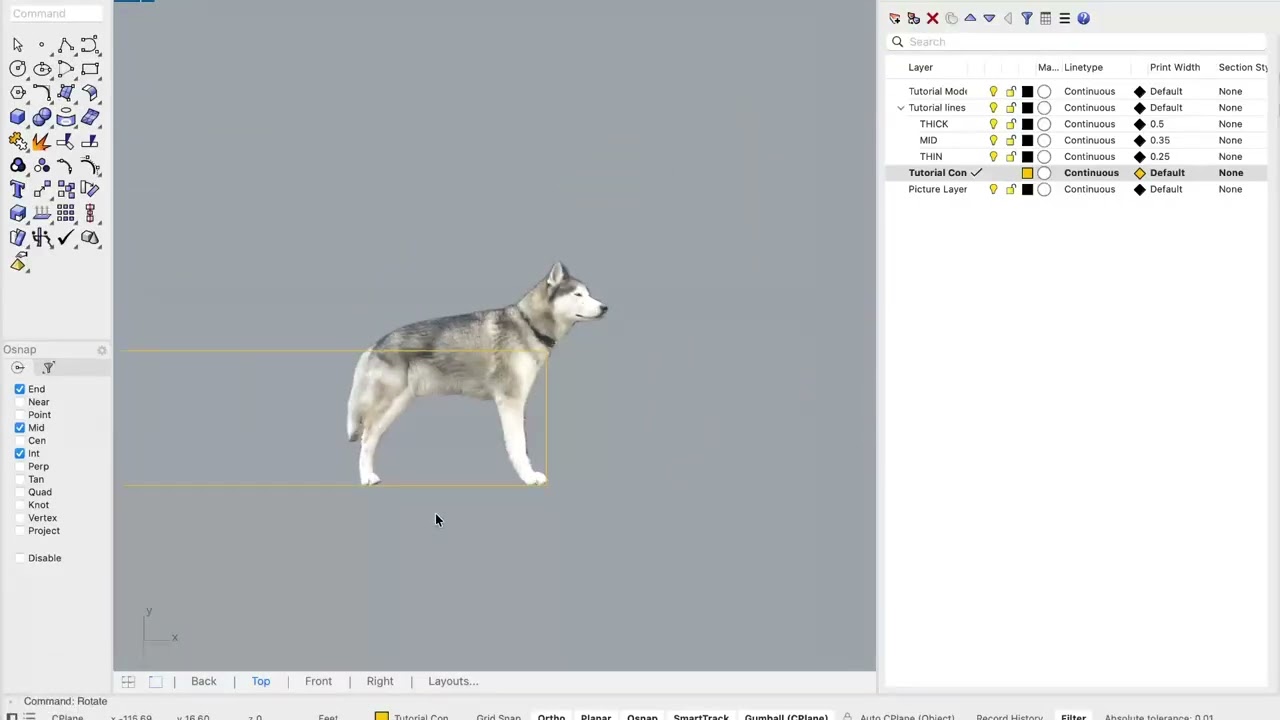Screen dimensions: 1280x720
Task: Enable the Quad osnap checkbox
Action: point(20,492)
